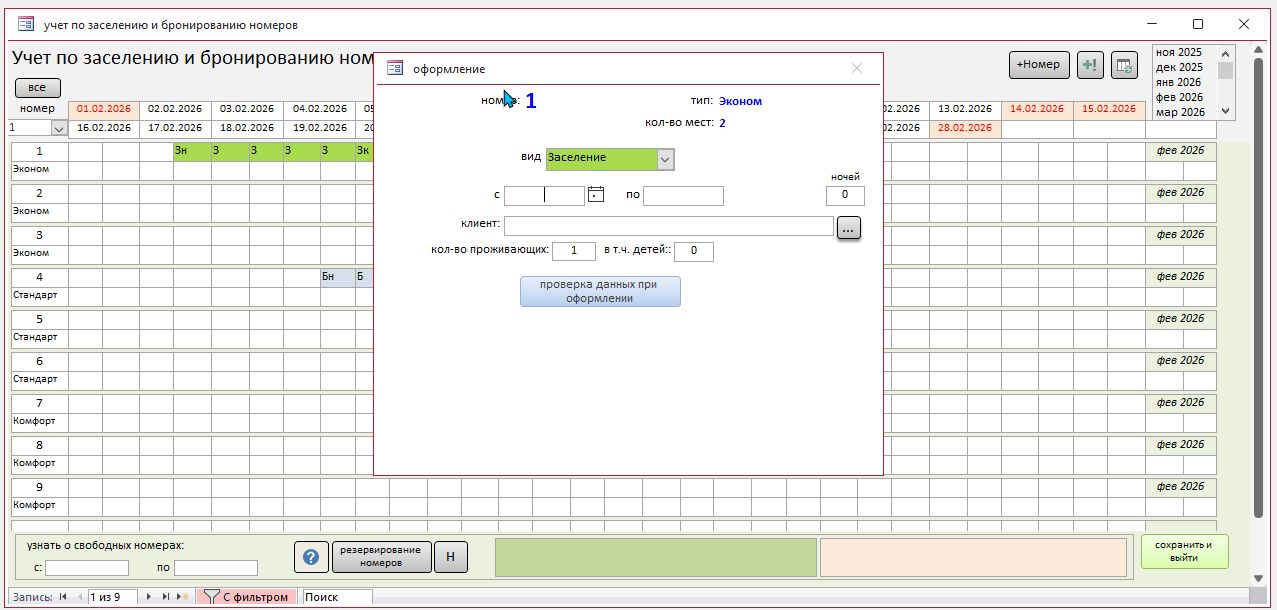Select 'фев 2026' in the month list
1277x610 pixels.
[x=1178, y=97]
